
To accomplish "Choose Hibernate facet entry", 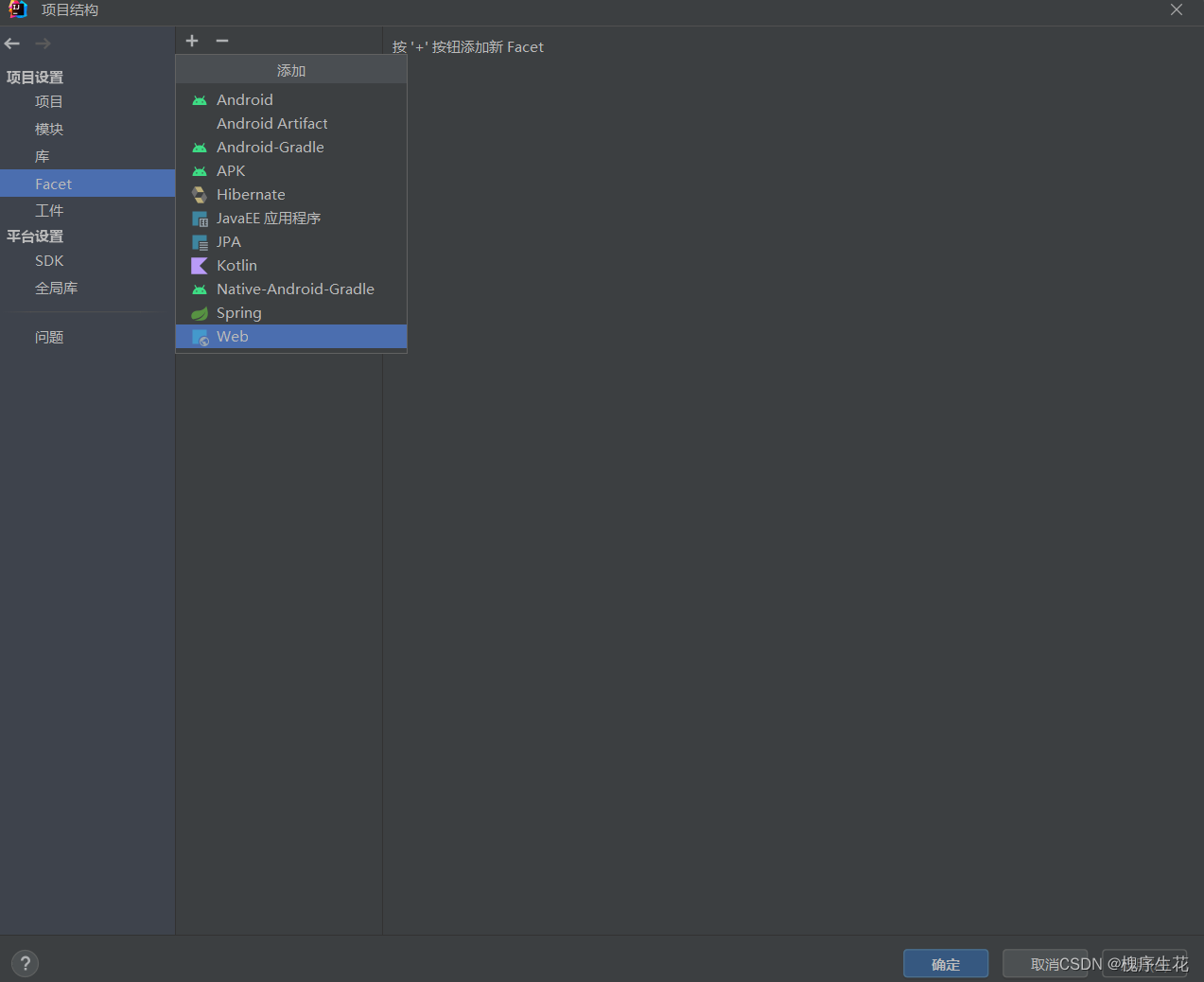I will (x=291, y=195).
